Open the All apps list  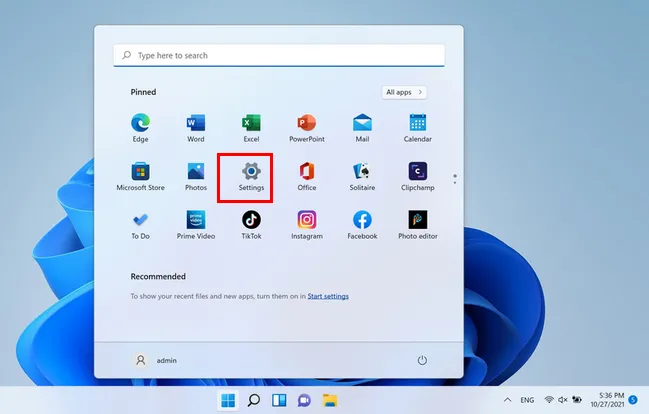pyautogui.click(x=404, y=92)
